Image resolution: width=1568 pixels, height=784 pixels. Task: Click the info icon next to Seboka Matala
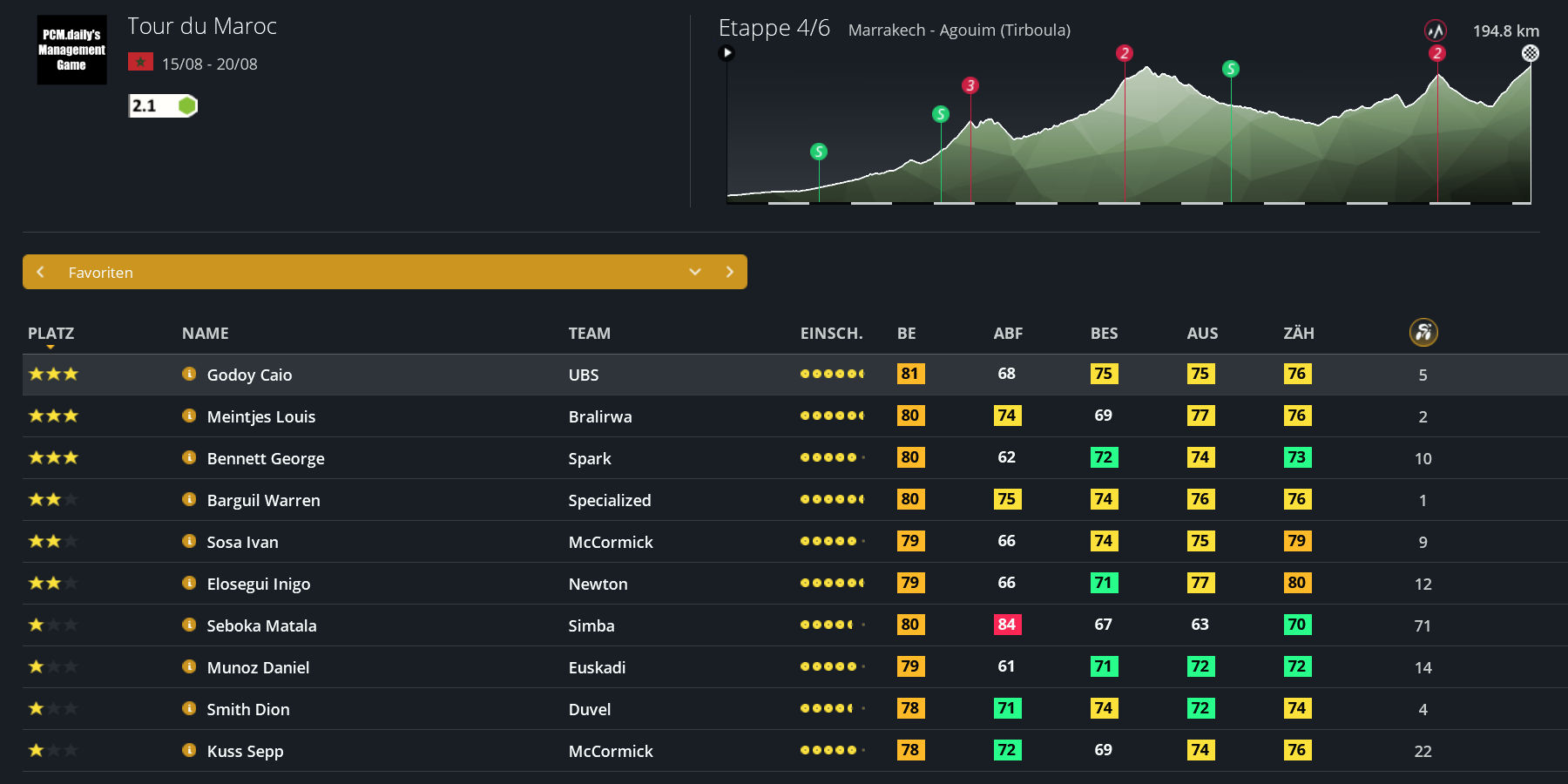(x=189, y=625)
